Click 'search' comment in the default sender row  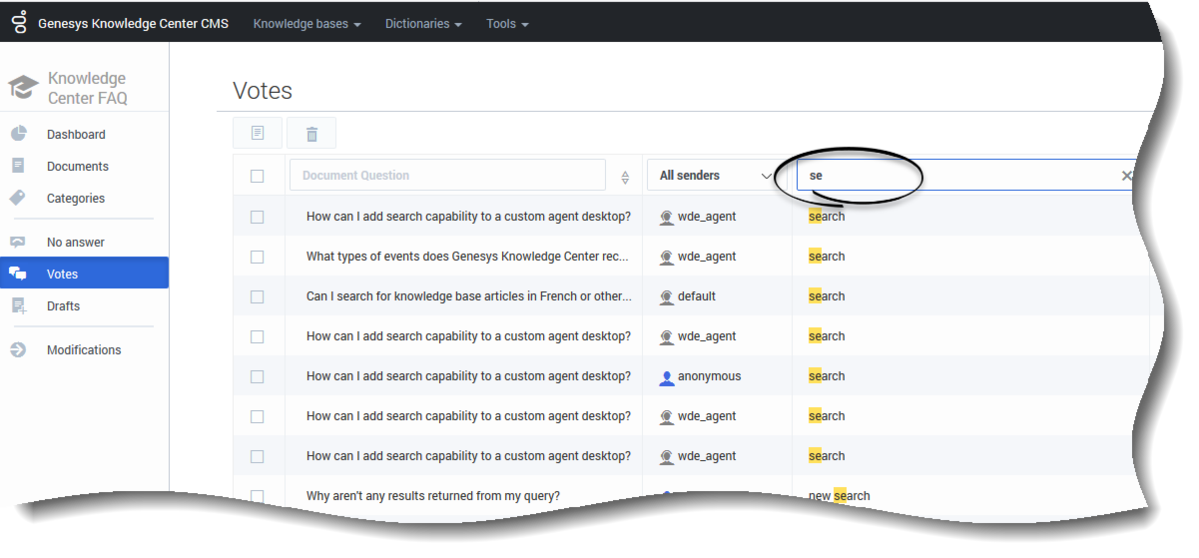tap(827, 297)
